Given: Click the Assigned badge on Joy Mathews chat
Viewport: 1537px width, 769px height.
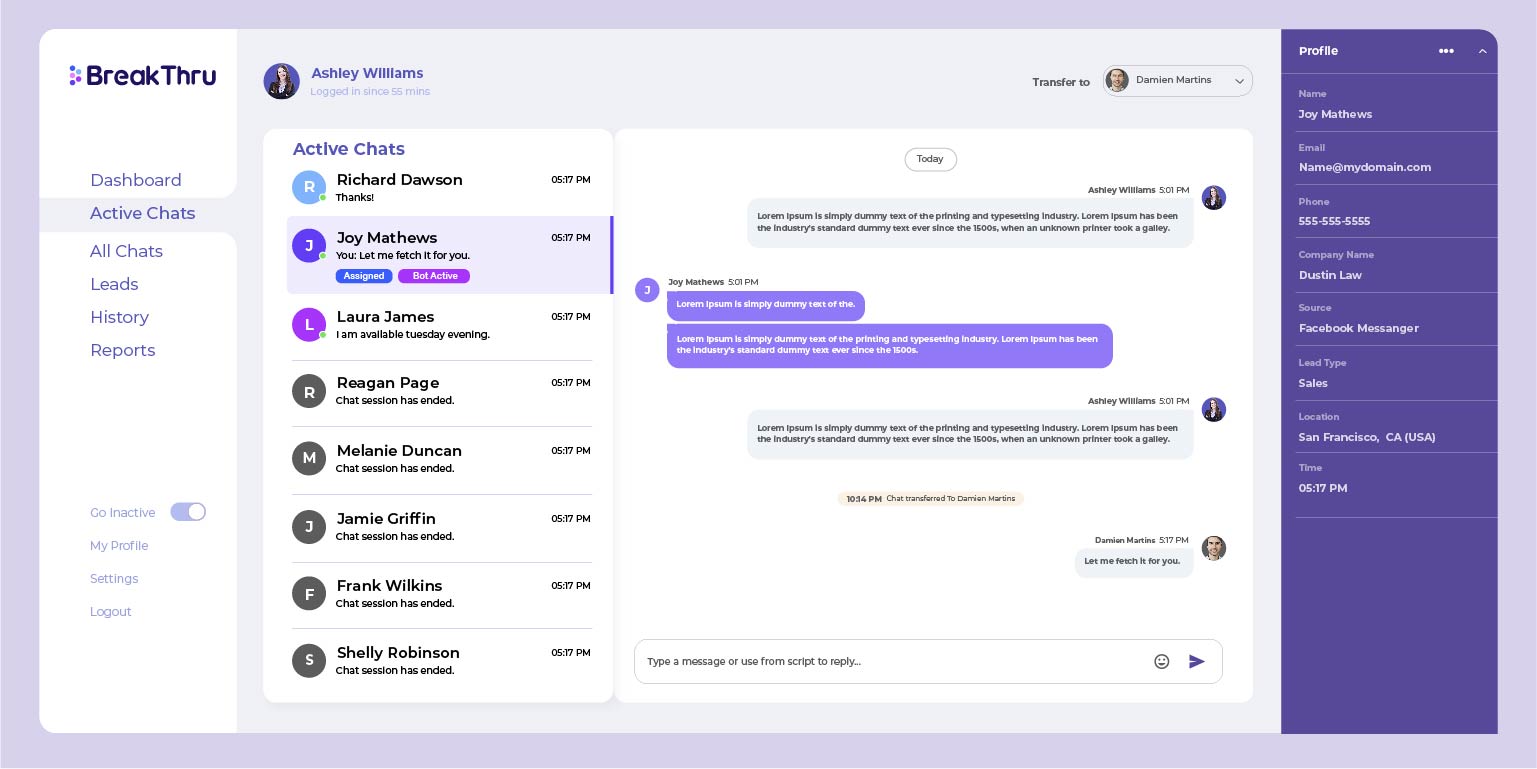Looking at the screenshot, I should tap(364, 276).
